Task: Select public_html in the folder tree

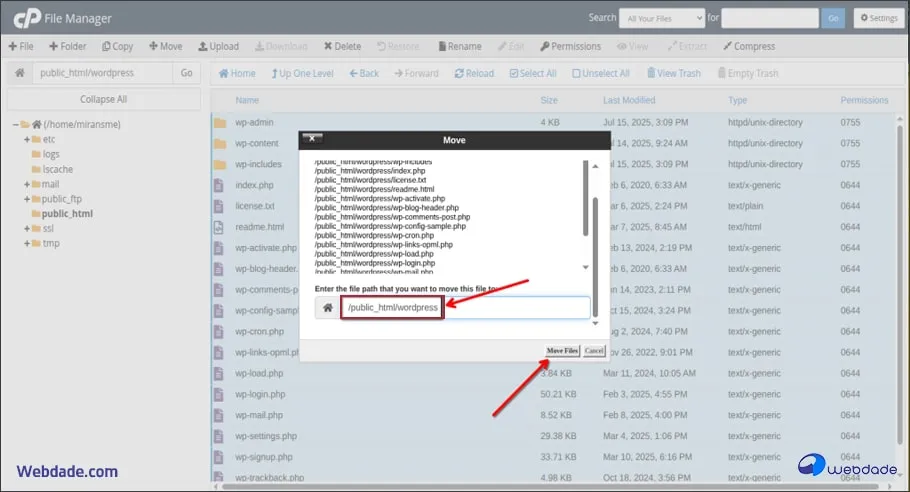Action: 67,214
